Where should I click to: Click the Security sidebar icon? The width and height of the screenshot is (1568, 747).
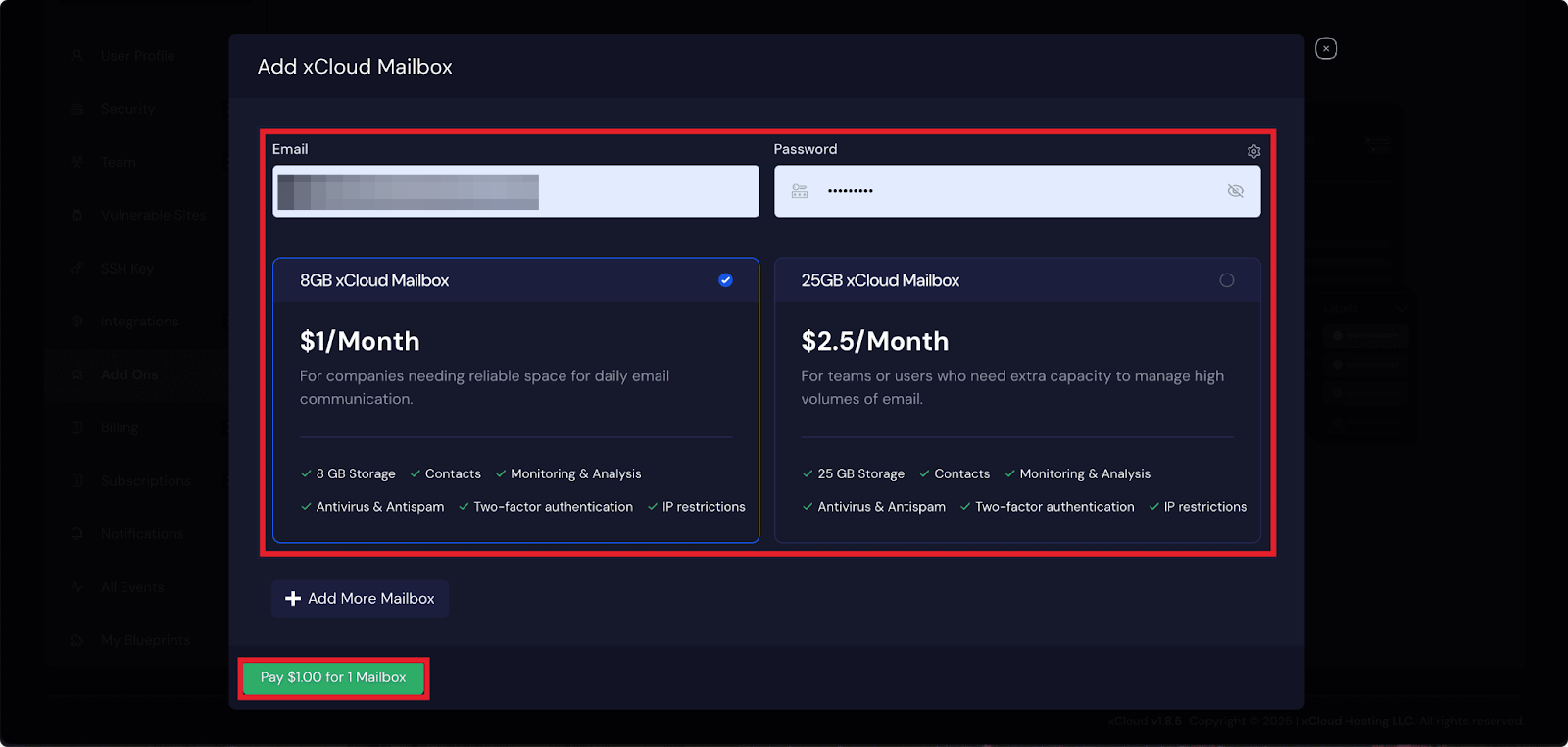[77, 109]
